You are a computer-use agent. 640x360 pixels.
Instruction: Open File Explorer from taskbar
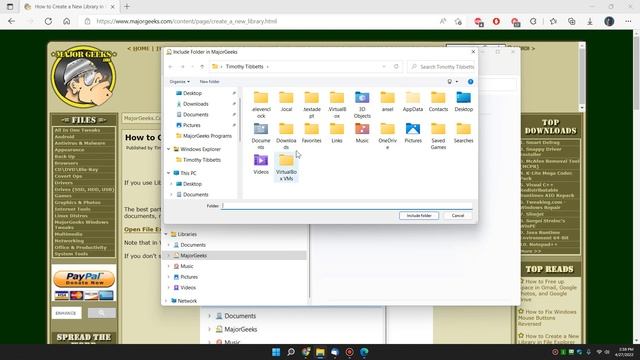[x=320, y=352]
